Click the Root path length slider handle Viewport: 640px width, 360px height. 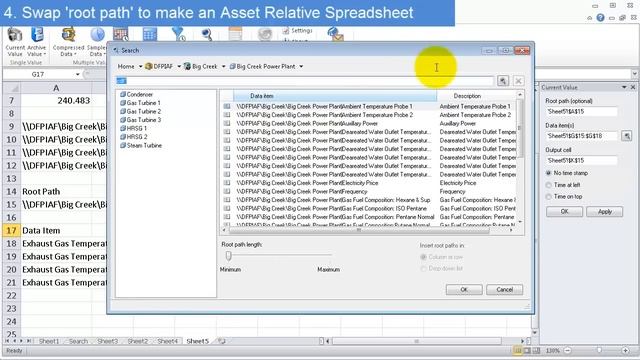[x=229, y=256]
